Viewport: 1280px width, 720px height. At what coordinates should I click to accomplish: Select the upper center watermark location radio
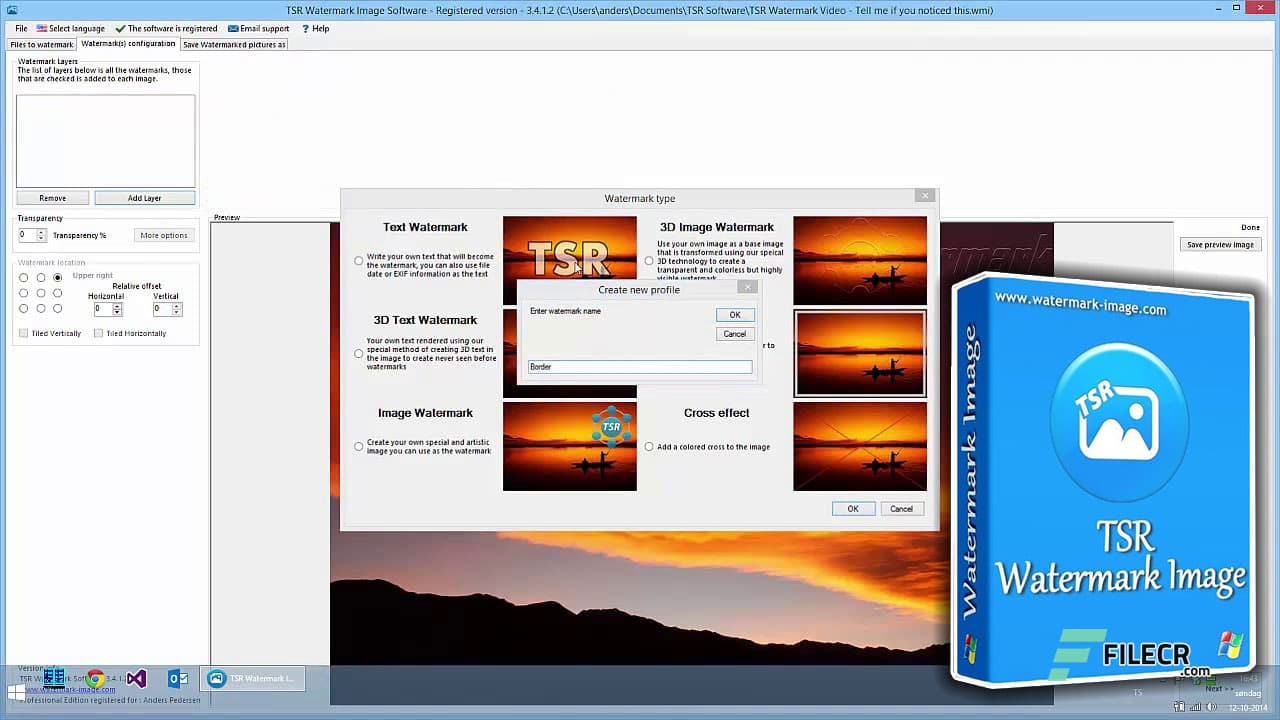[x=41, y=277]
